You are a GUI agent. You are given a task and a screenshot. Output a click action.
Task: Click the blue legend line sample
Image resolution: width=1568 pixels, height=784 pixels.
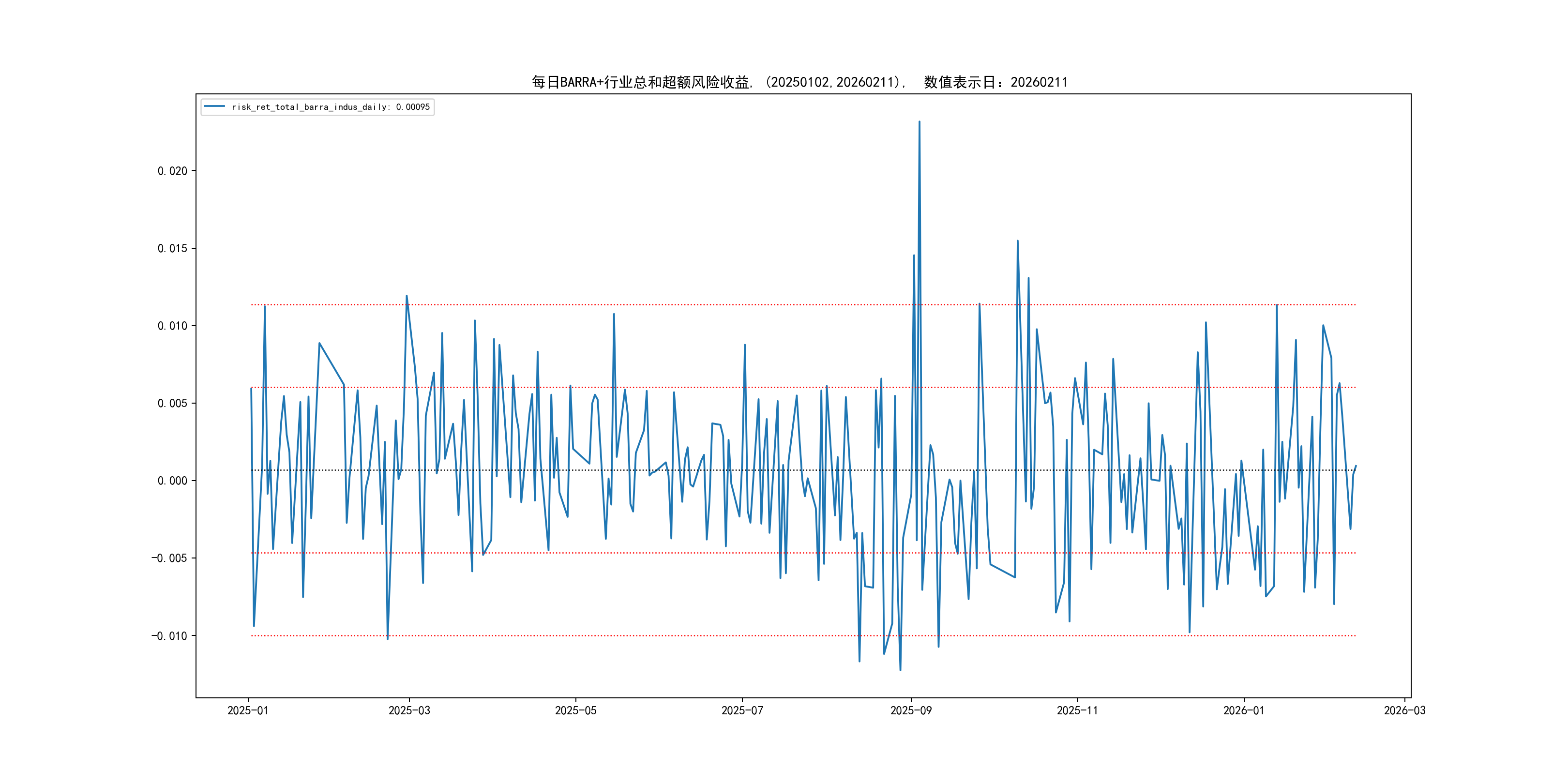[214, 106]
